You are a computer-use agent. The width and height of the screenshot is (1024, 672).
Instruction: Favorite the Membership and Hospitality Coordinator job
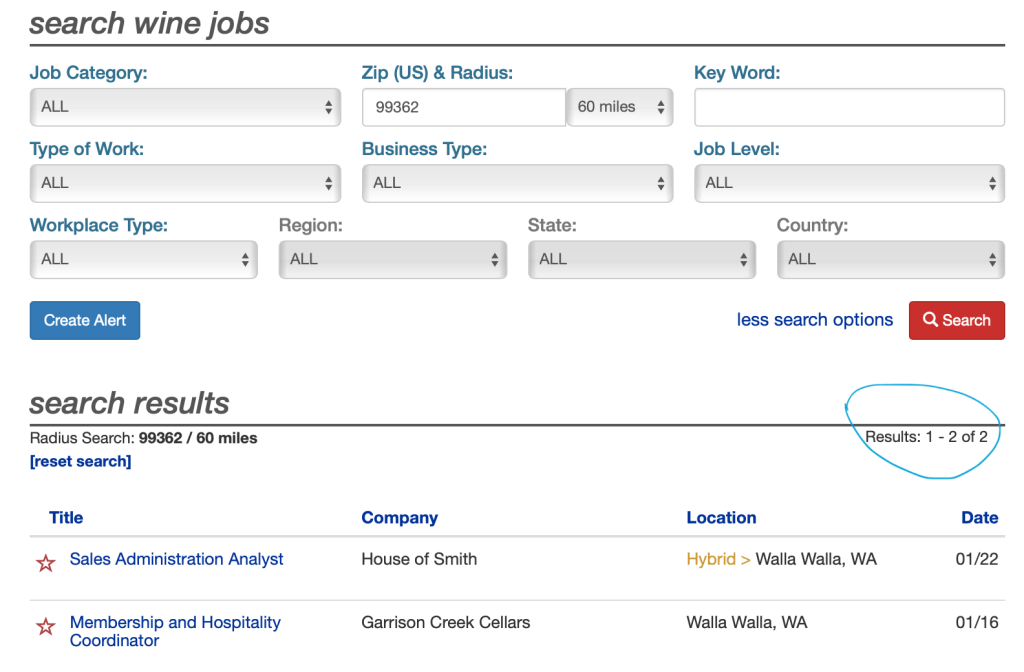click(x=45, y=627)
